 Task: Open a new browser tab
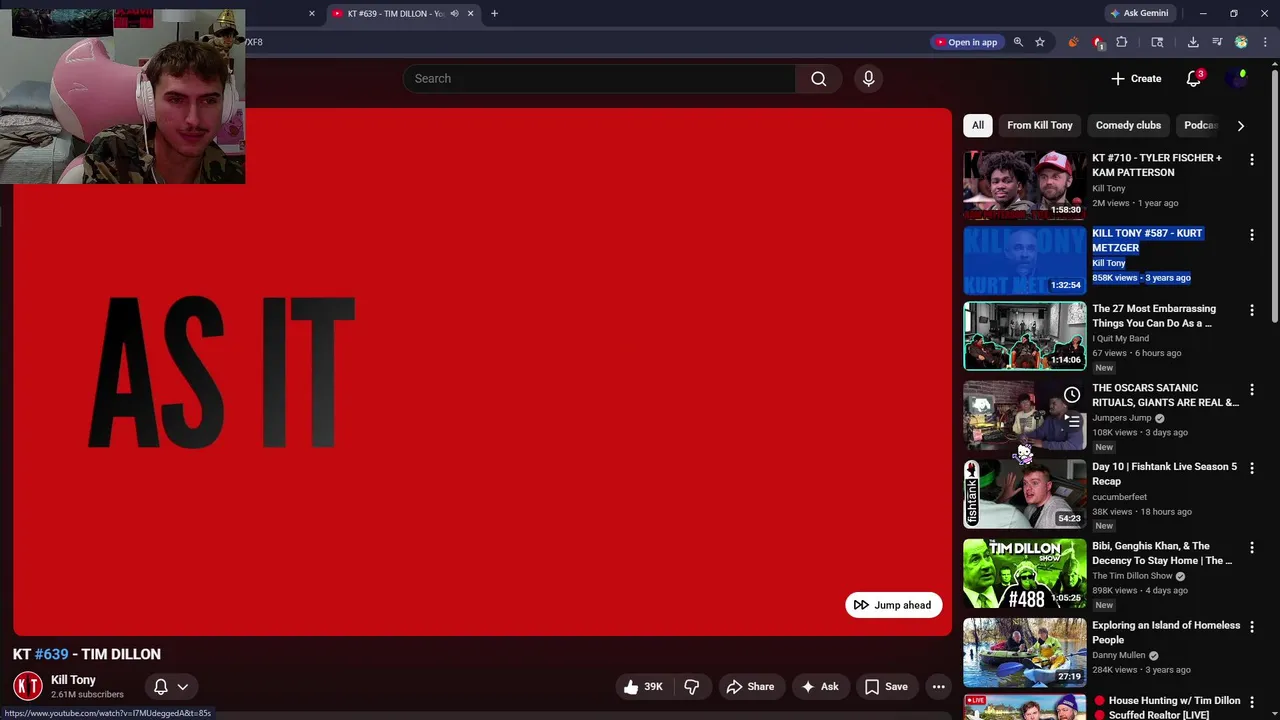[494, 14]
